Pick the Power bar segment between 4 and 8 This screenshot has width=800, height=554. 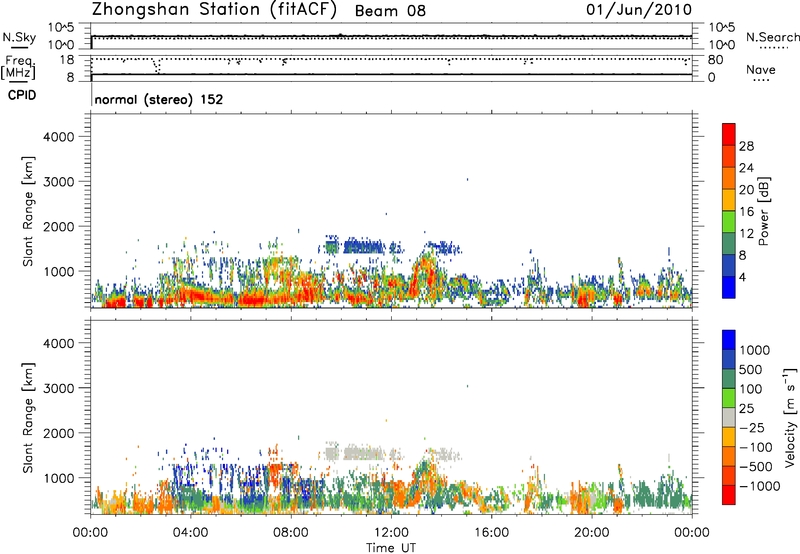click(729, 265)
